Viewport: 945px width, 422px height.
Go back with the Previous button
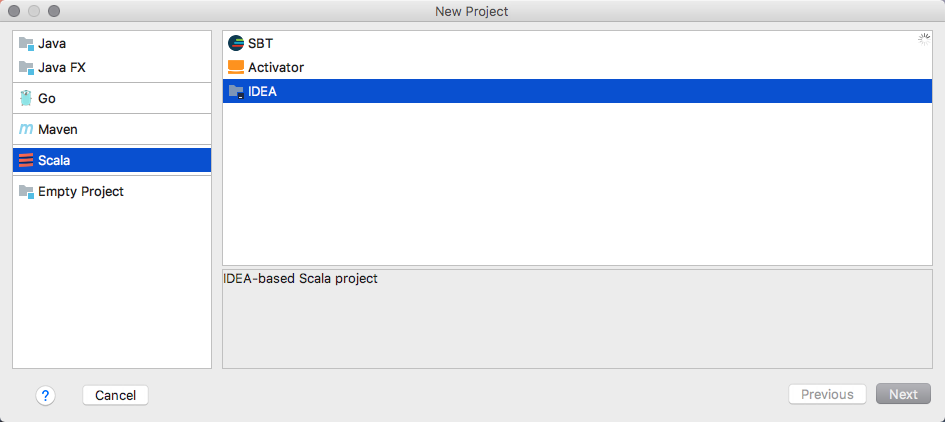[x=827, y=394]
